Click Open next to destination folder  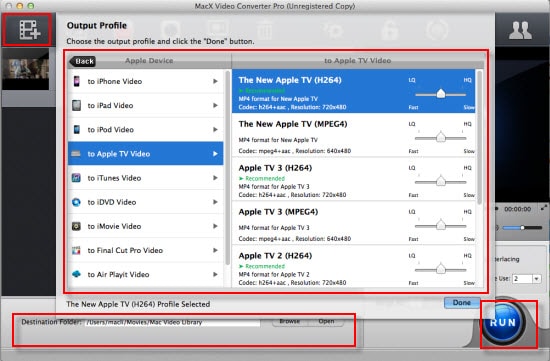coord(326,321)
